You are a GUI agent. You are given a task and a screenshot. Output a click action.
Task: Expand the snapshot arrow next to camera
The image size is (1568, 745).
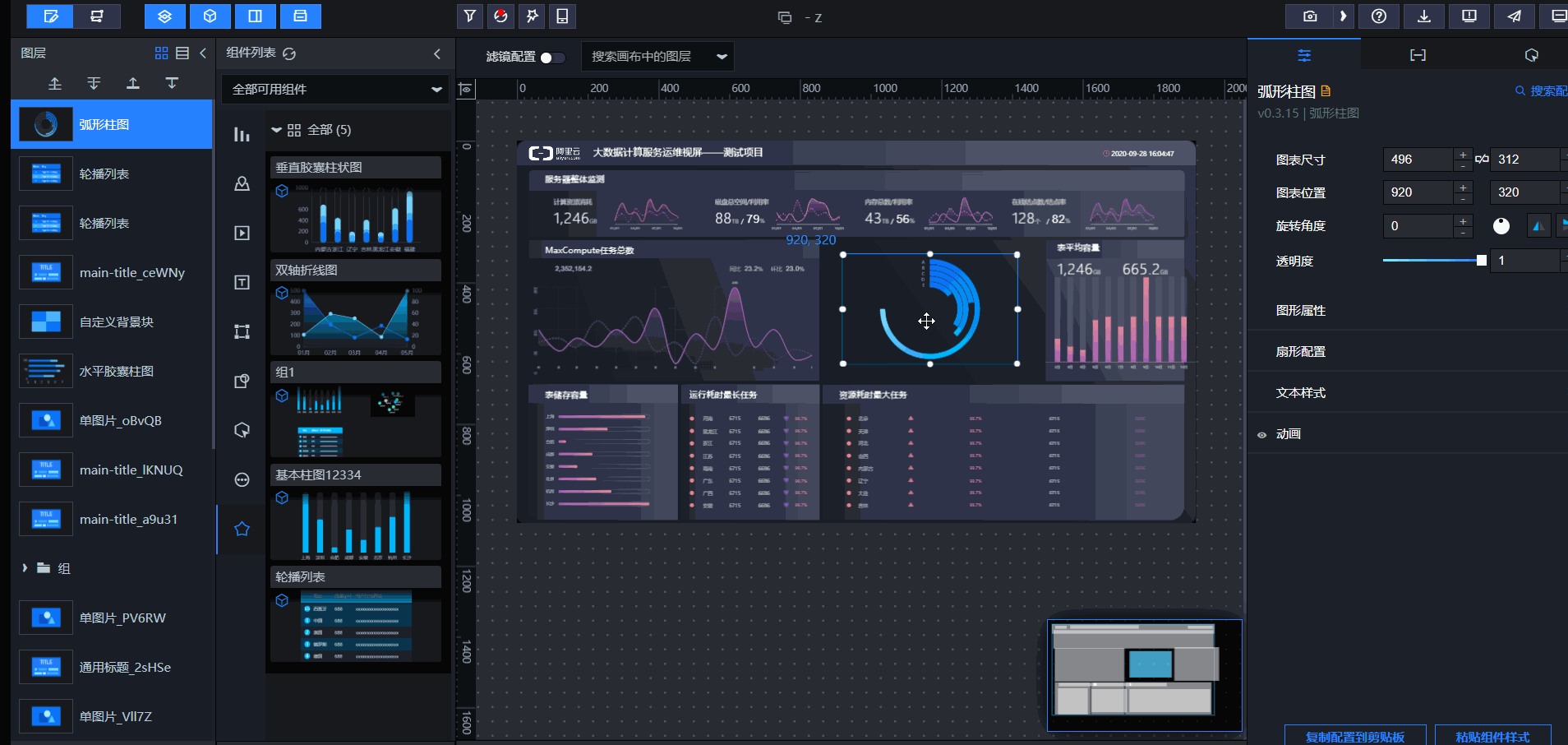tap(1343, 16)
